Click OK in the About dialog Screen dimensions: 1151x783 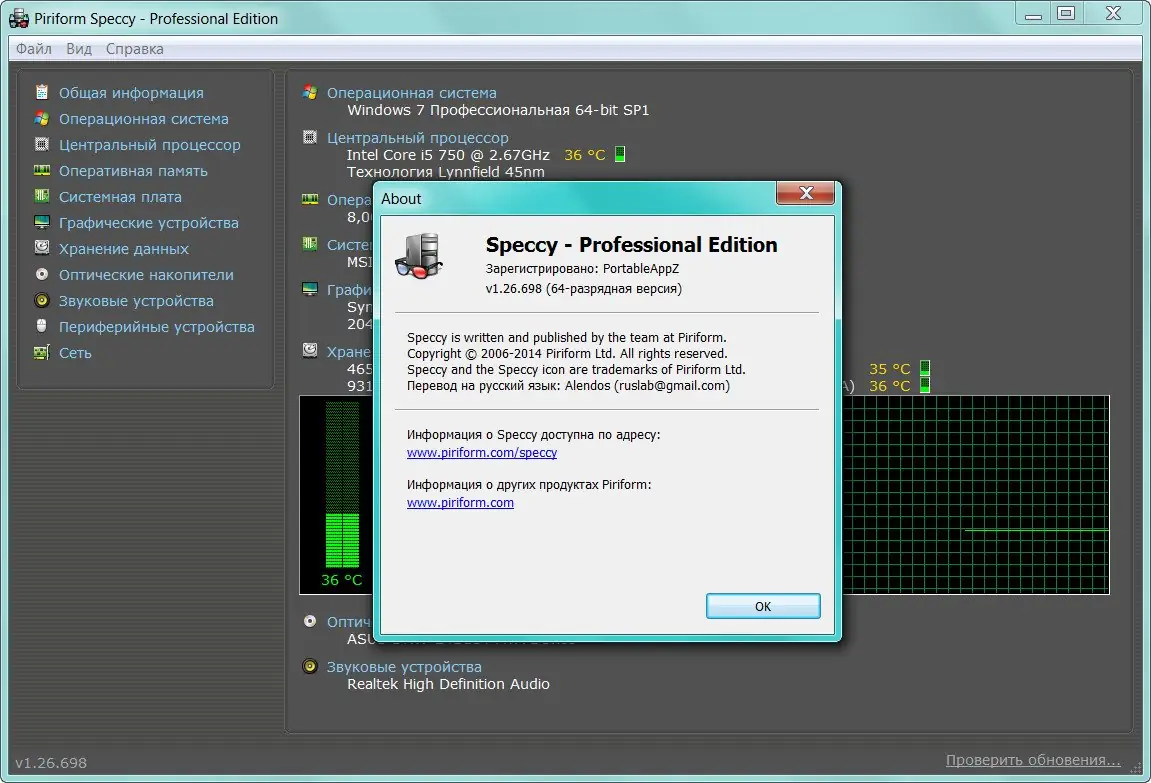[763, 606]
